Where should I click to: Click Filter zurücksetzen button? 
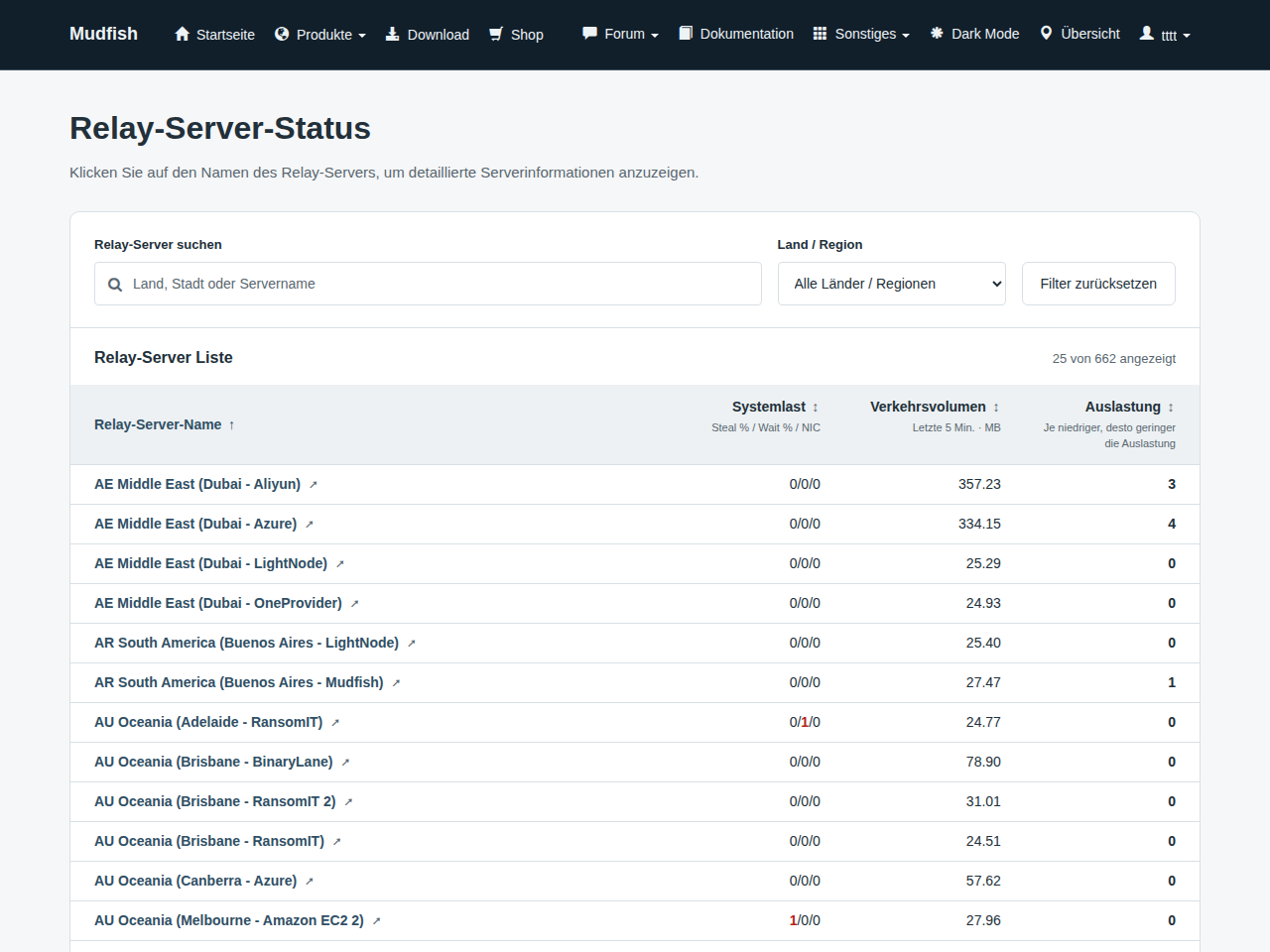pyautogui.click(x=1098, y=284)
